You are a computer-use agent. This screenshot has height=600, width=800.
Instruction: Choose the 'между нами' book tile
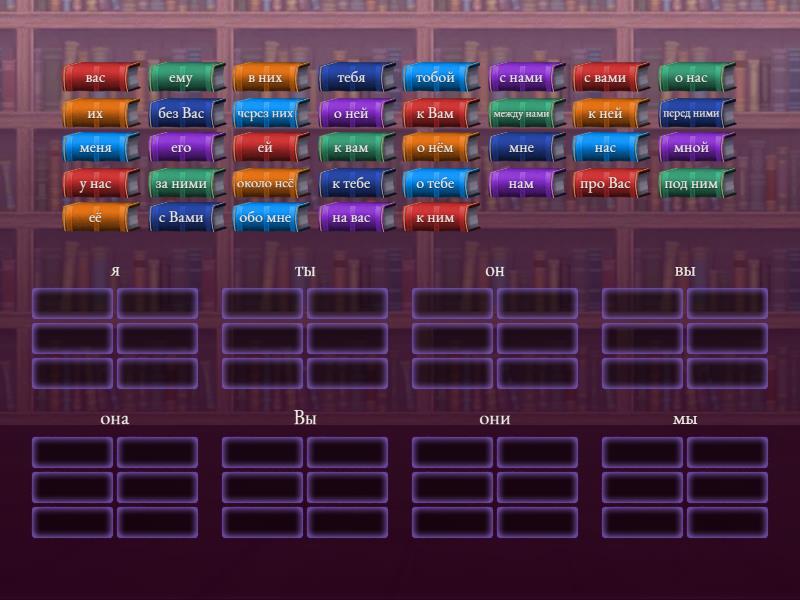(522, 114)
